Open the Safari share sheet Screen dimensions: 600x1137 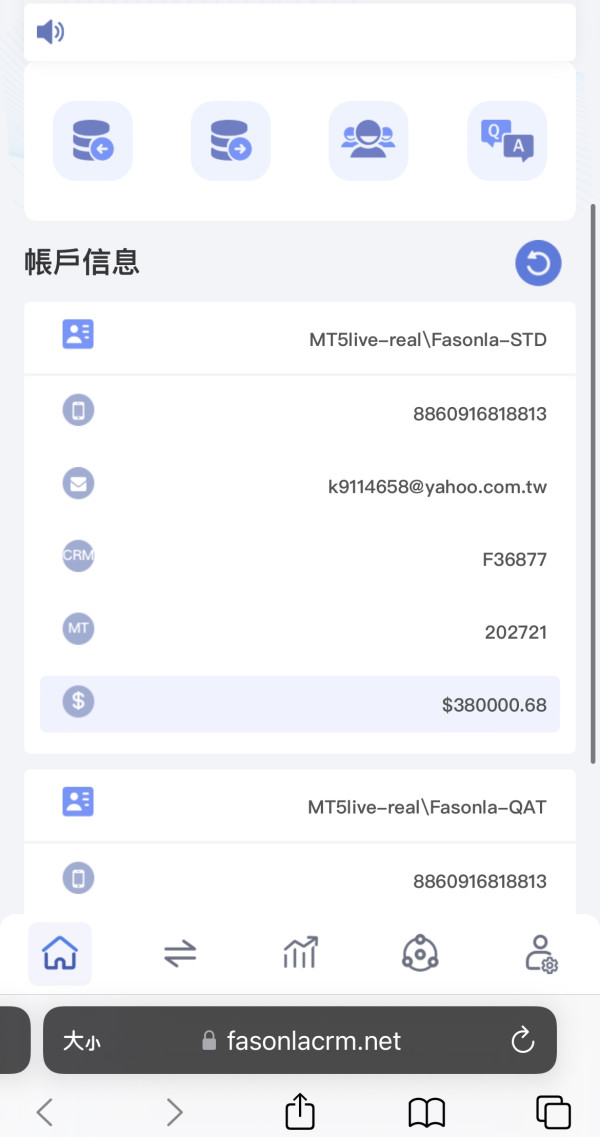tap(300, 1112)
